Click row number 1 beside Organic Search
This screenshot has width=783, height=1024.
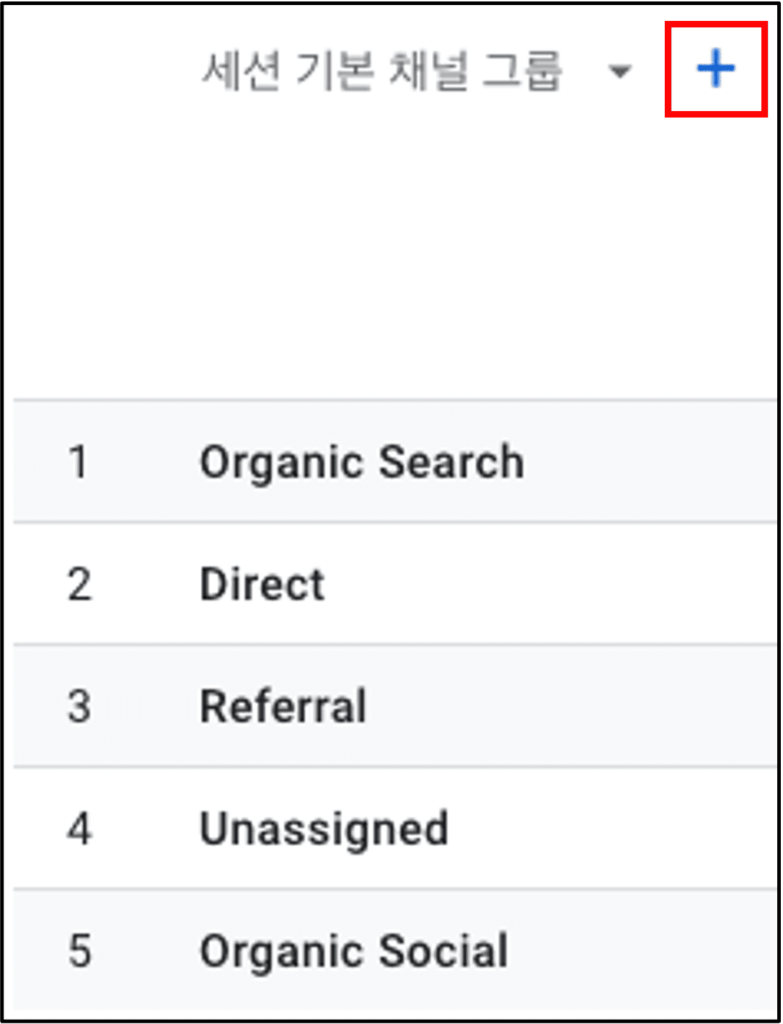(x=79, y=461)
